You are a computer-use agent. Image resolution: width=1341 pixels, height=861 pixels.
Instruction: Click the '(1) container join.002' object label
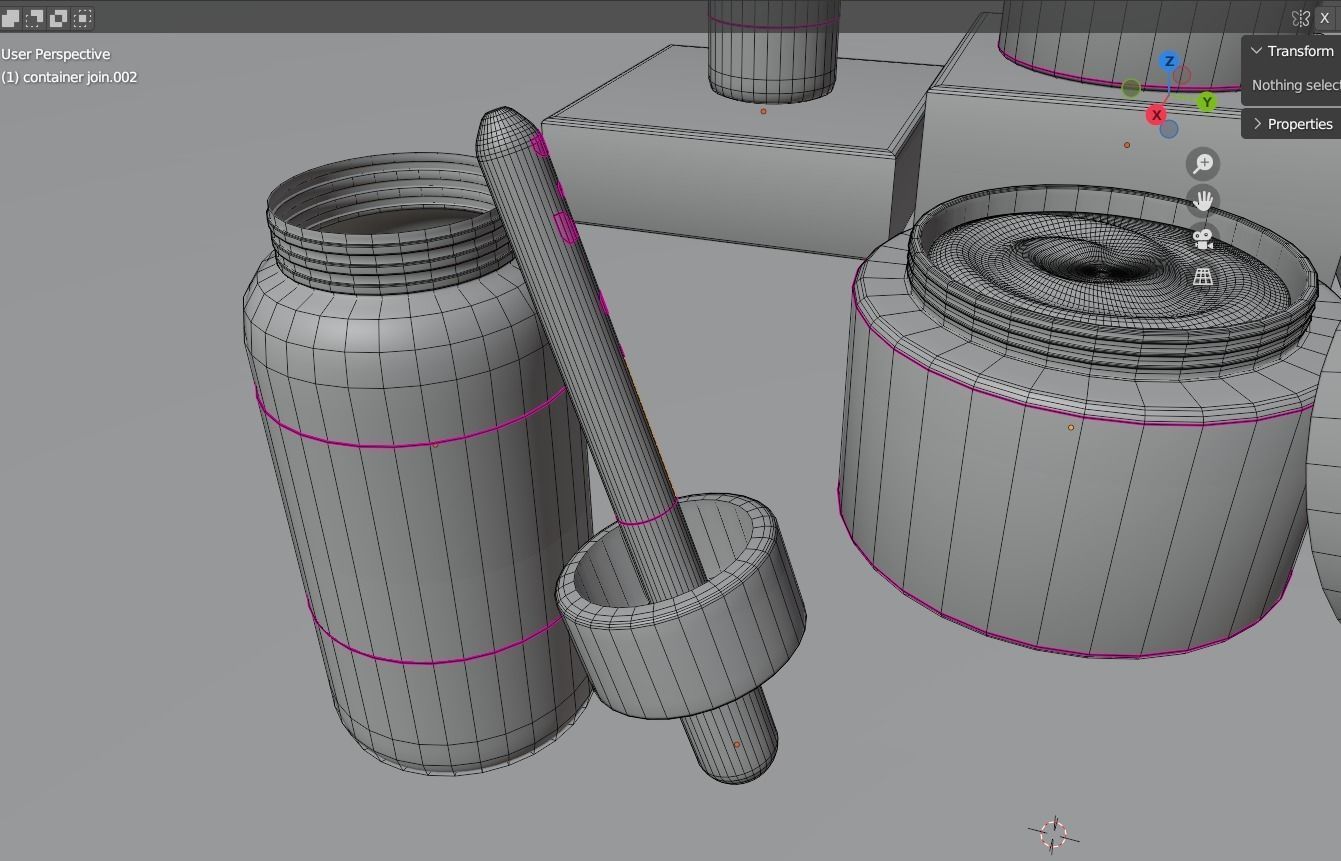(x=69, y=77)
